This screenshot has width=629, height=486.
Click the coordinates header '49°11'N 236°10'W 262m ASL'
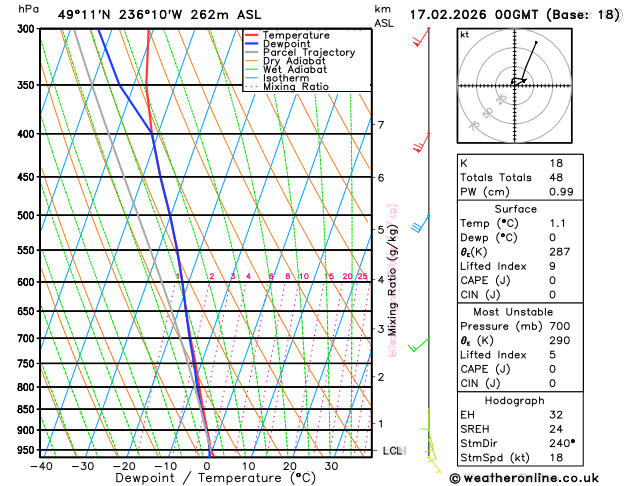click(x=159, y=15)
